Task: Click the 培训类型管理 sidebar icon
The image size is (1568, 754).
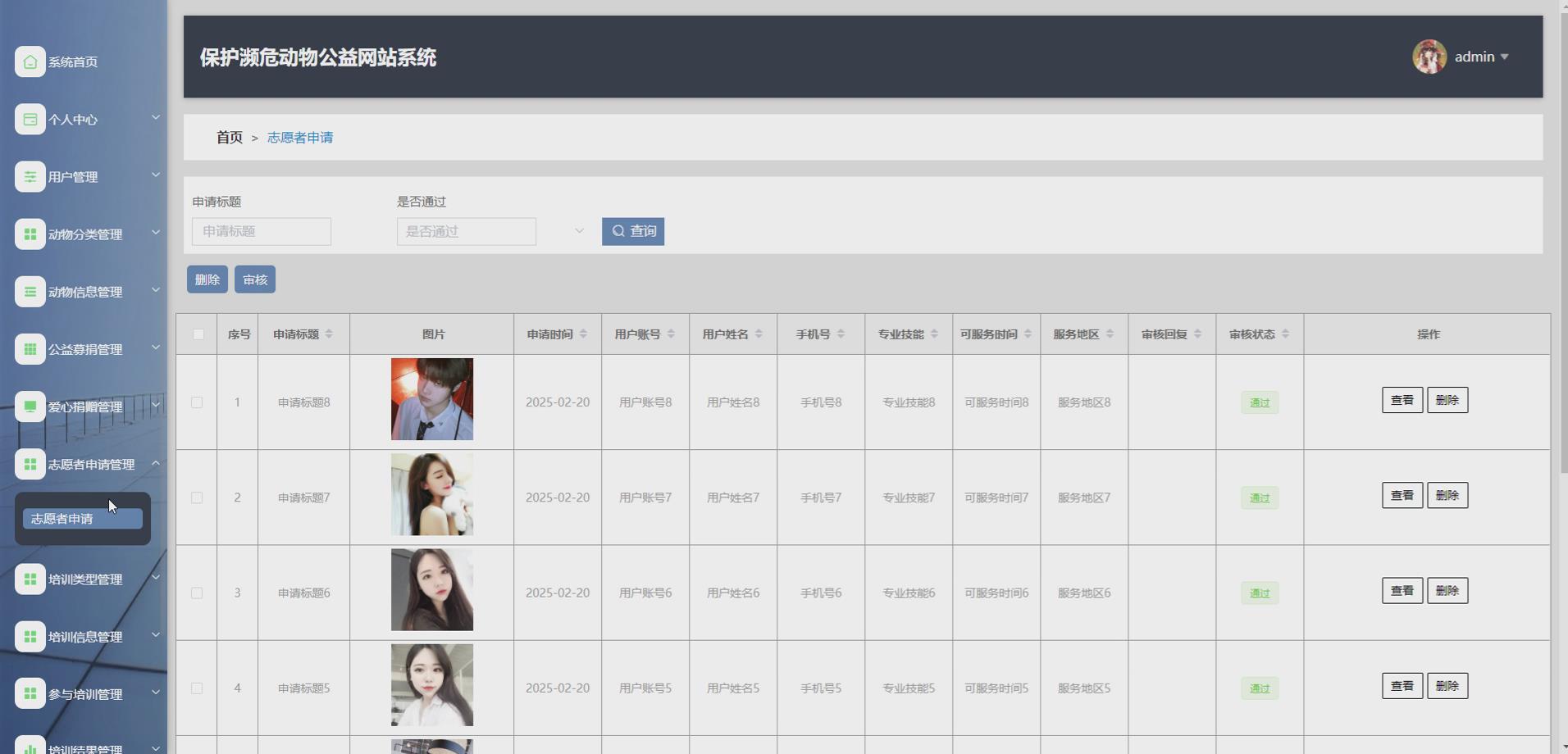Action: [x=30, y=579]
